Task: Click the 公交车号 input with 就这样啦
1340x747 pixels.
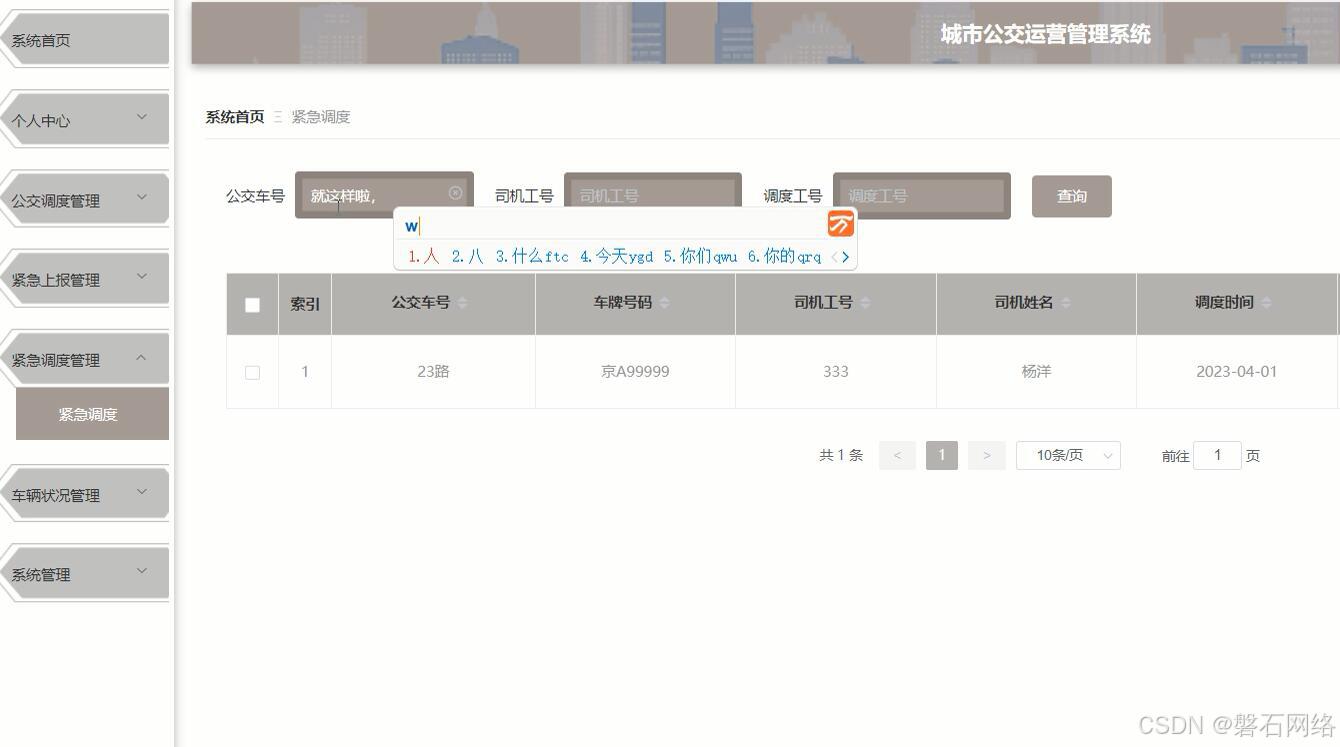Action: tap(384, 195)
